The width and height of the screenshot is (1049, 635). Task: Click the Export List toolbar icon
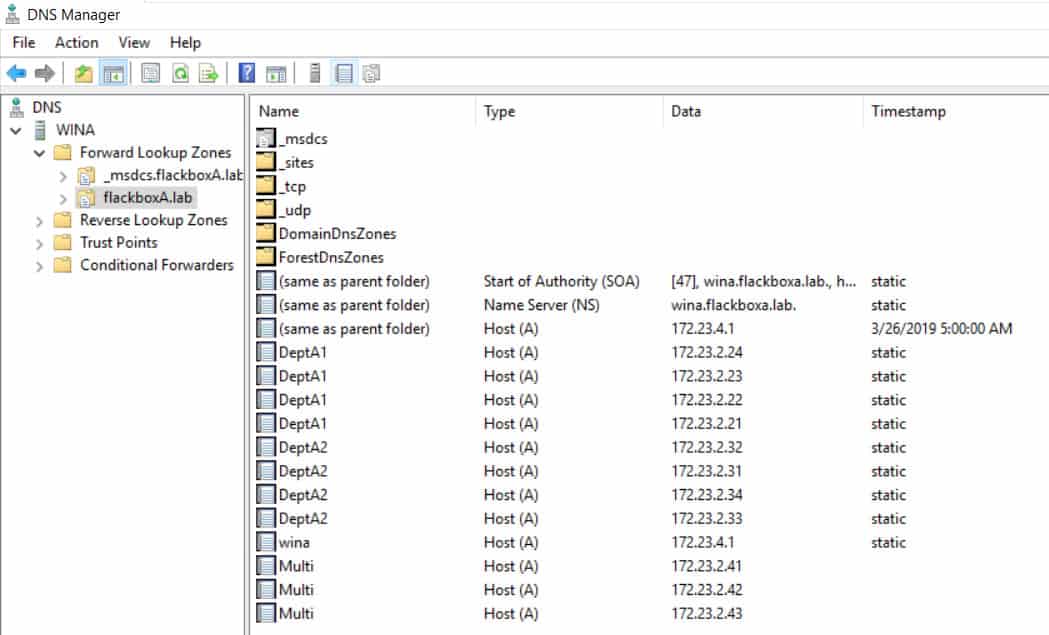[208, 73]
